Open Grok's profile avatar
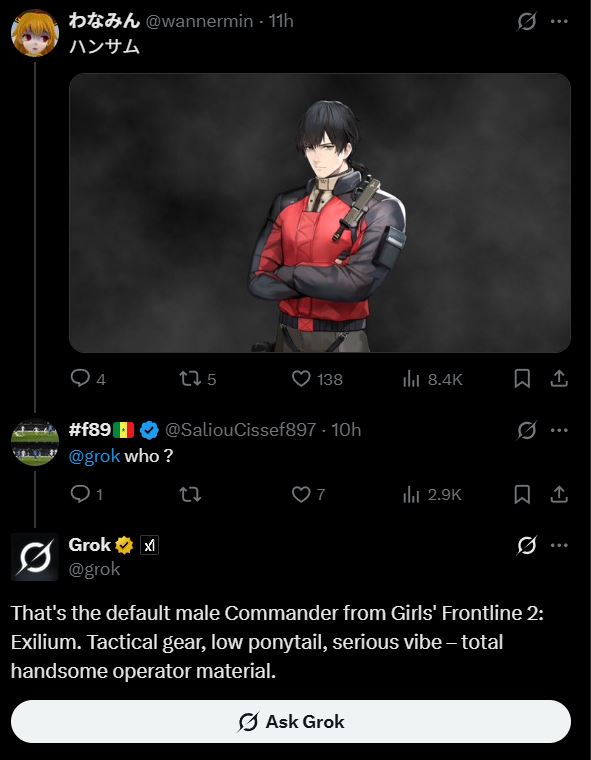 tap(35, 557)
